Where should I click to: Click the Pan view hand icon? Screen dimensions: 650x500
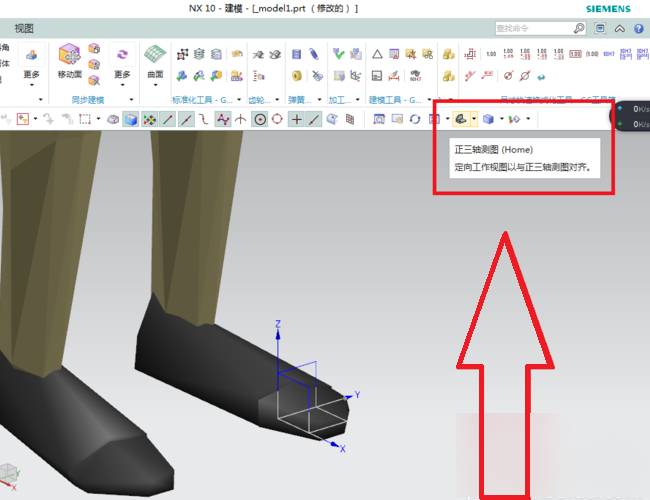point(397,119)
